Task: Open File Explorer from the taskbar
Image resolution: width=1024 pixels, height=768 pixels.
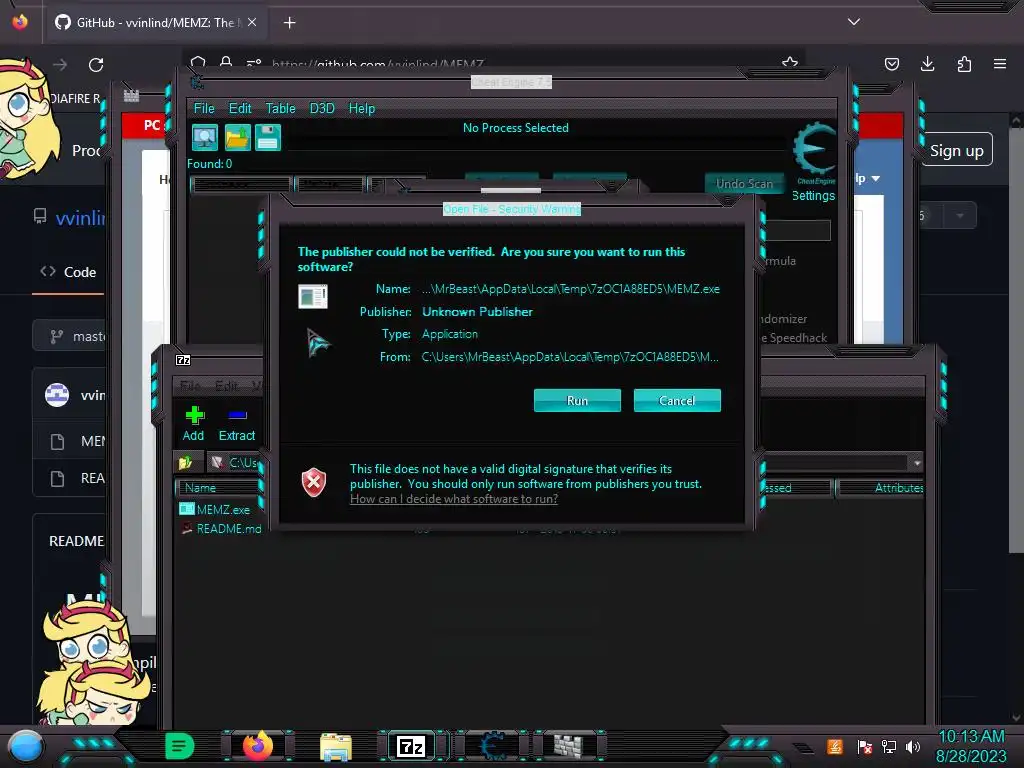Action: coord(336,747)
